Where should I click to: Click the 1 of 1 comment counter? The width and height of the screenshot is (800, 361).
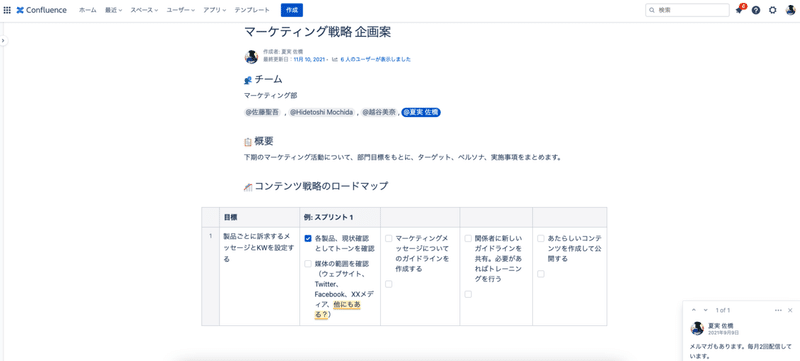coord(723,310)
